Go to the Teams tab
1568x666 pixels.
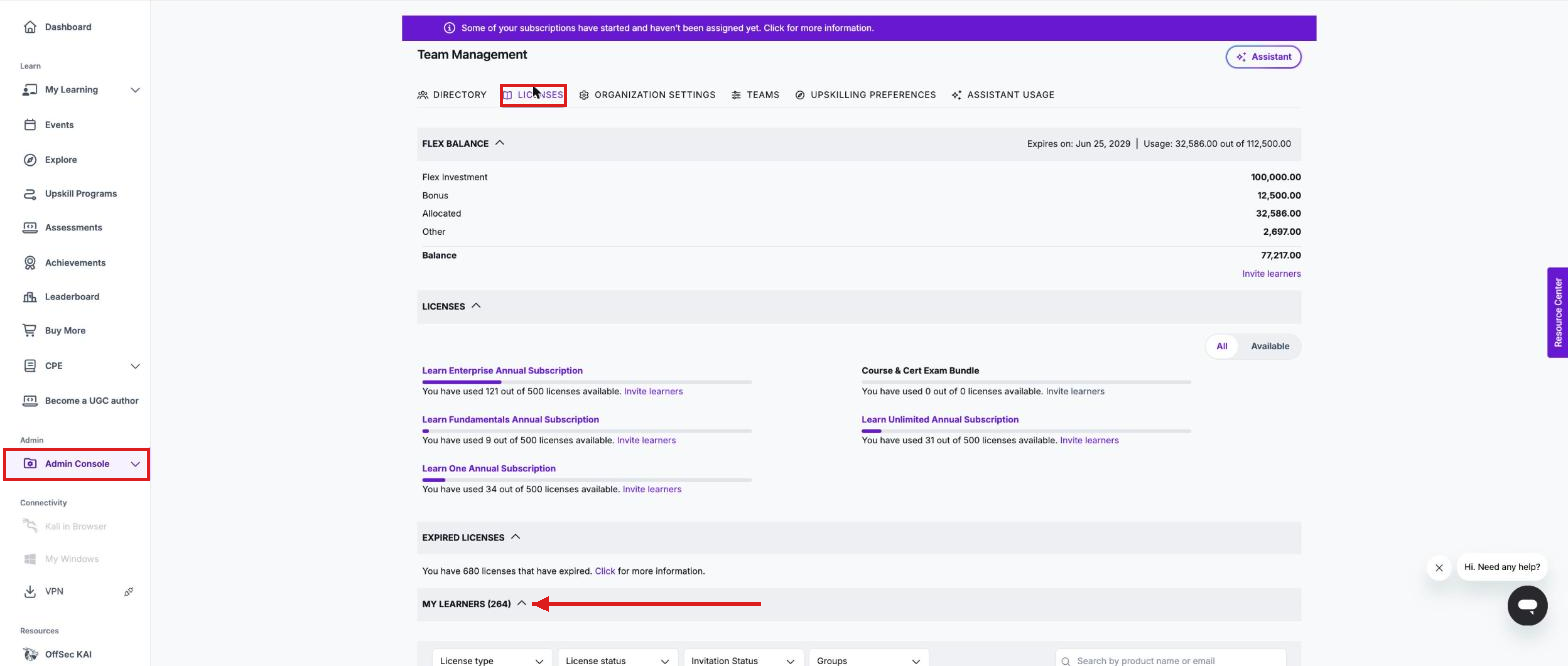755,95
